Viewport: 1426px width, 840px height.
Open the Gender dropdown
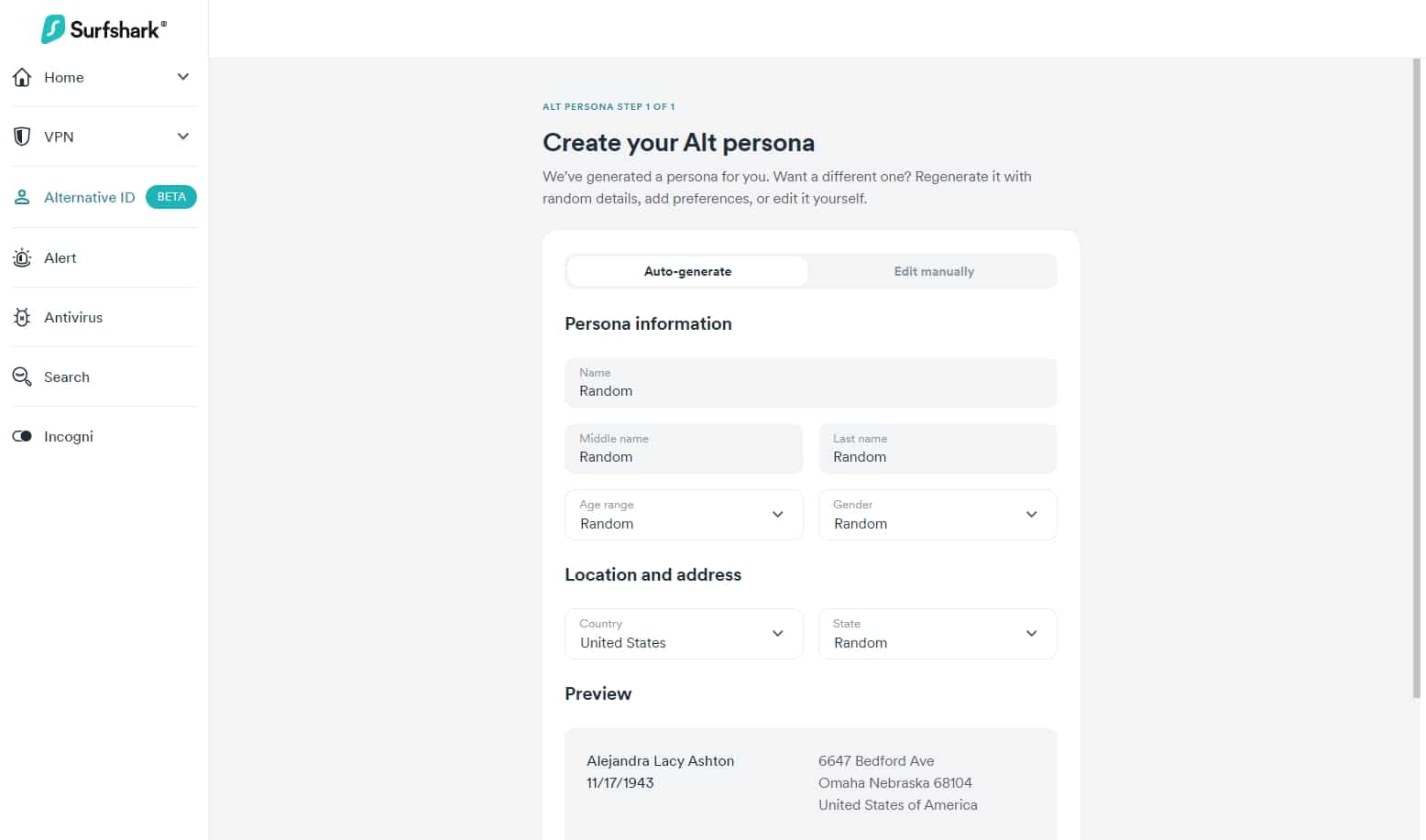click(938, 515)
